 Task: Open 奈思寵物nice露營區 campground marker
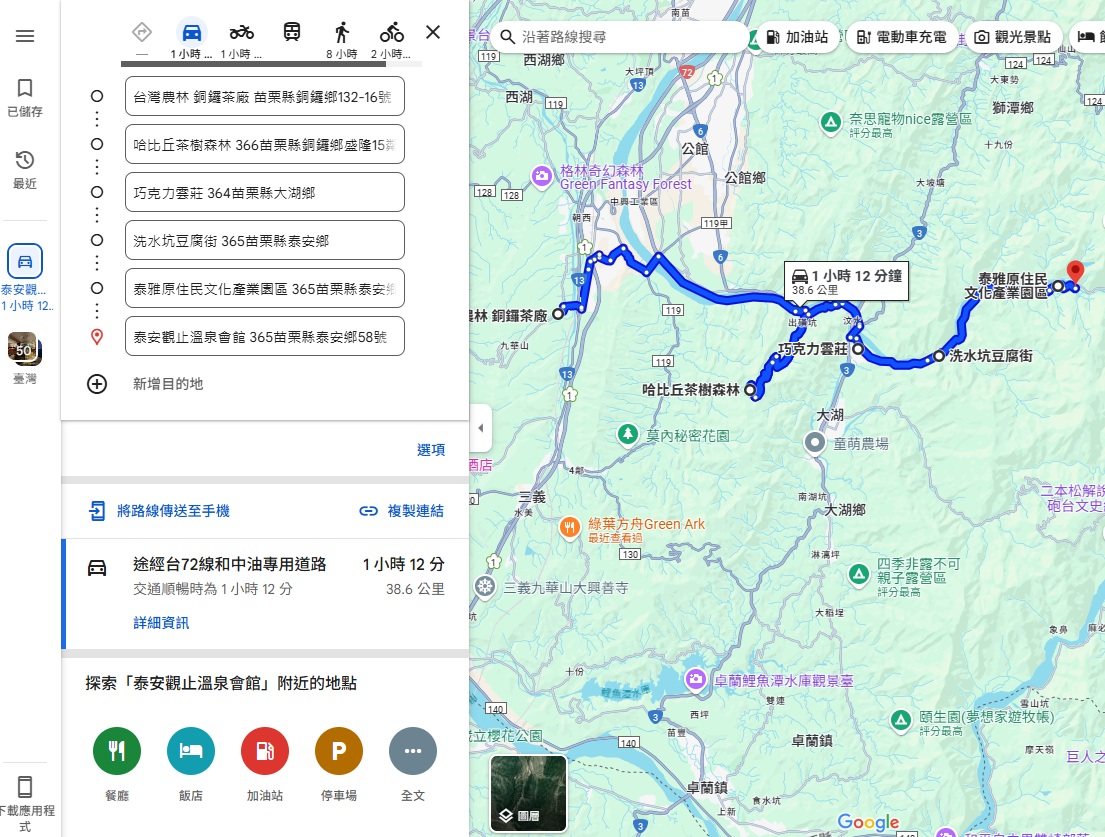(x=831, y=123)
